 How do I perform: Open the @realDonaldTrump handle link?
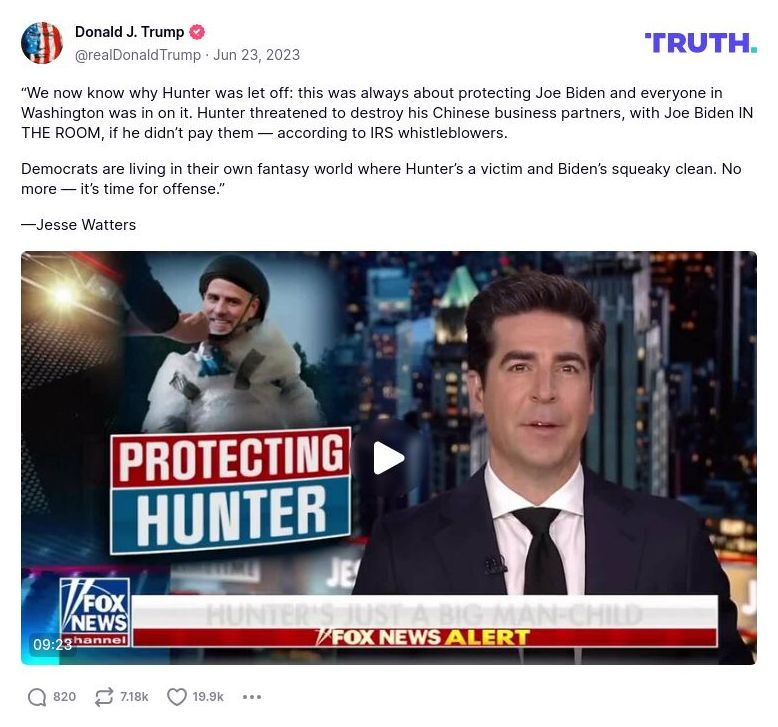tap(138, 55)
